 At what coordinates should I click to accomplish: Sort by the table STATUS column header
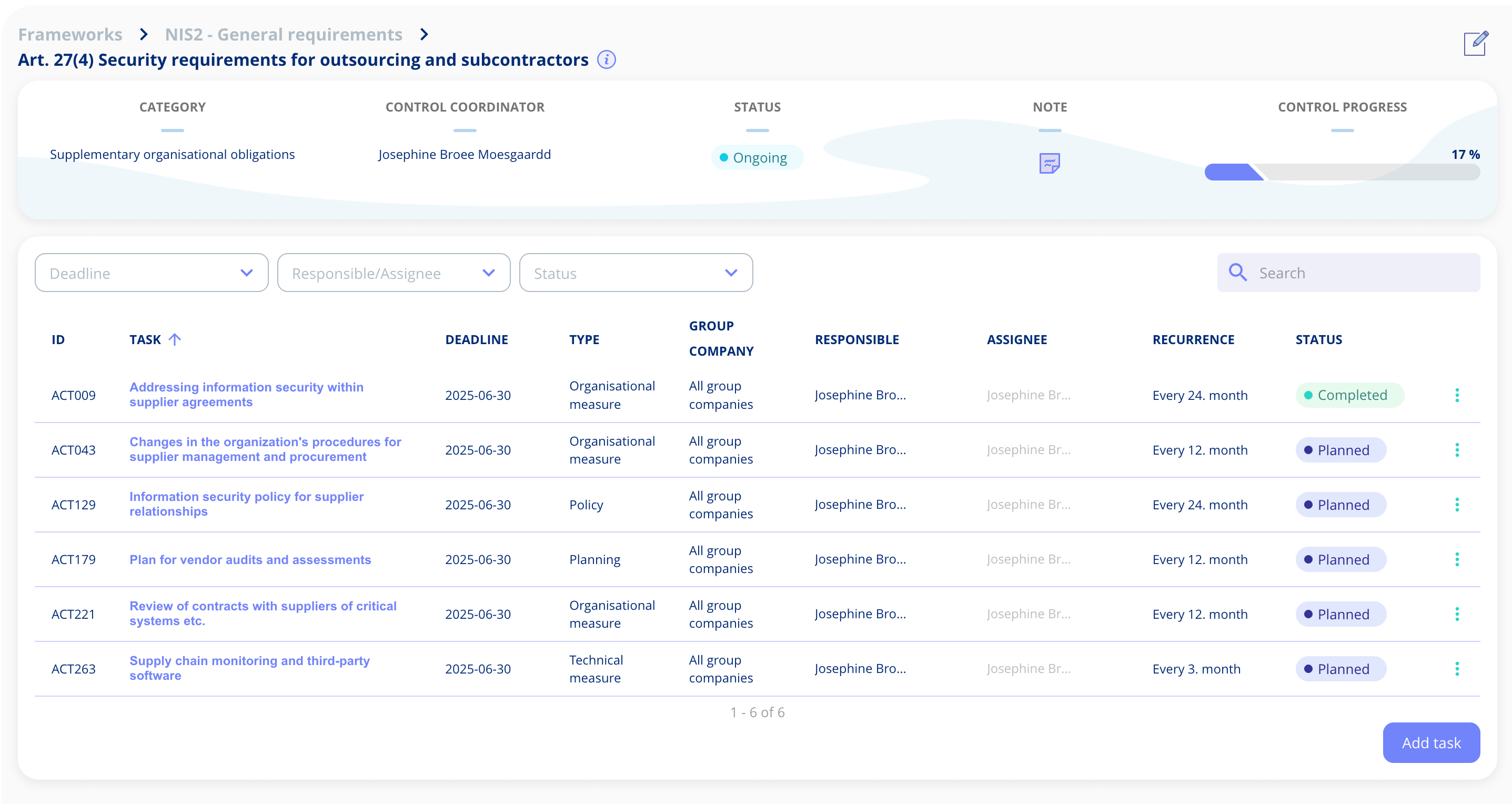point(1319,339)
